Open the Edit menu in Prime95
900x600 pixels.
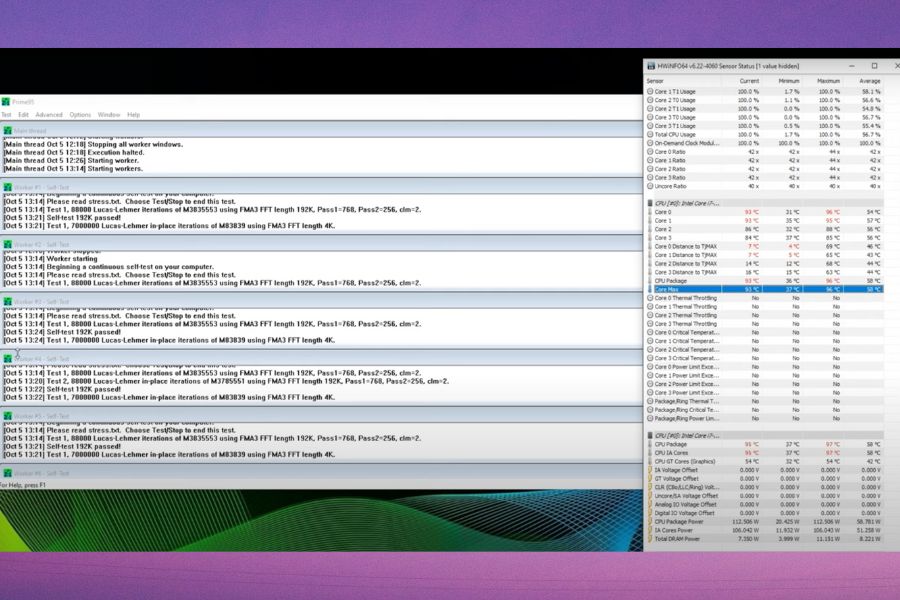click(x=23, y=115)
